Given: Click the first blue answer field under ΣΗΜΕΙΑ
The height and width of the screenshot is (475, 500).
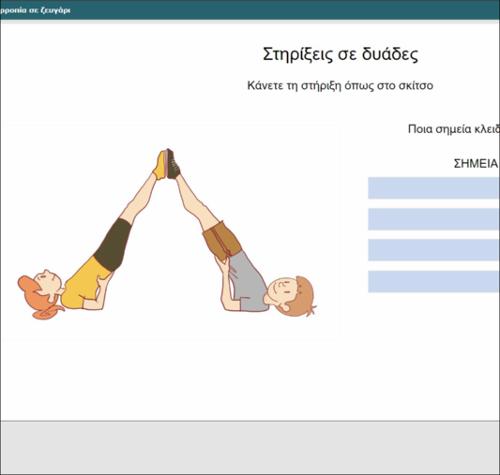Looking at the screenshot, I should tap(434, 188).
